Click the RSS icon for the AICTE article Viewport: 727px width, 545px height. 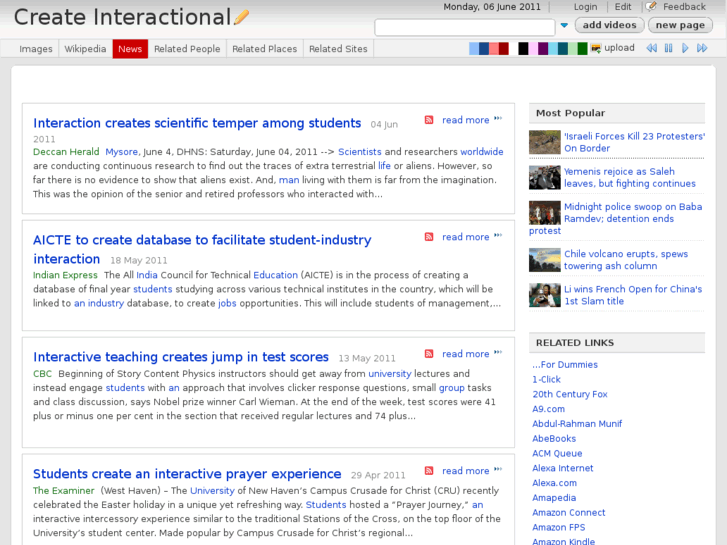click(x=429, y=237)
